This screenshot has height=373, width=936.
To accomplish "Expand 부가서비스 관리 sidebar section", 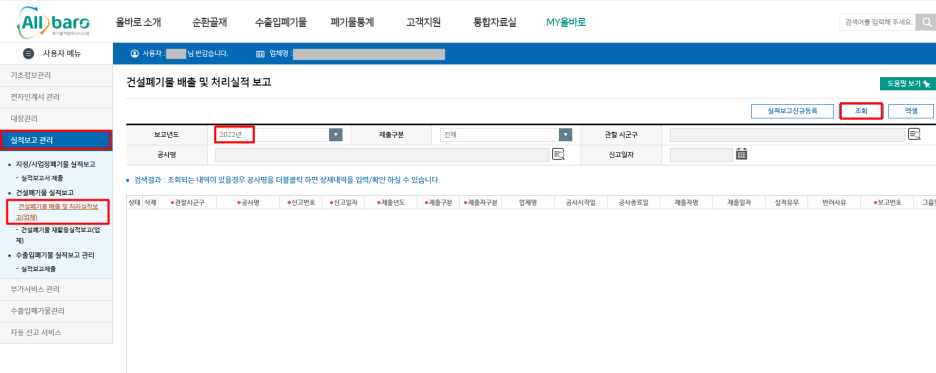I will click(x=56, y=289).
